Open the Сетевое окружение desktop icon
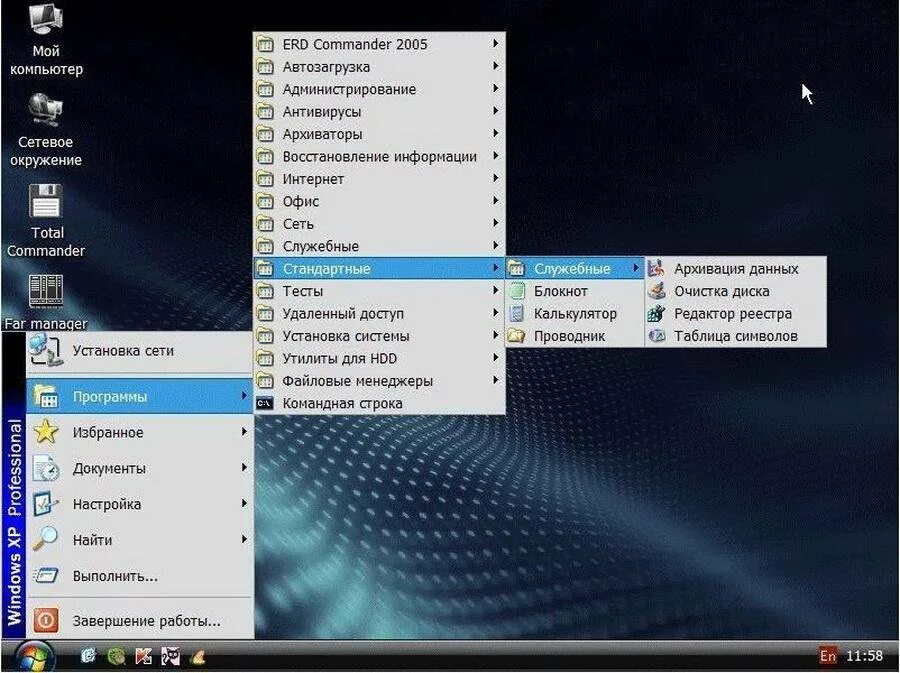Image resolution: width=900 pixels, height=673 pixels. click(x=46, y=130)
